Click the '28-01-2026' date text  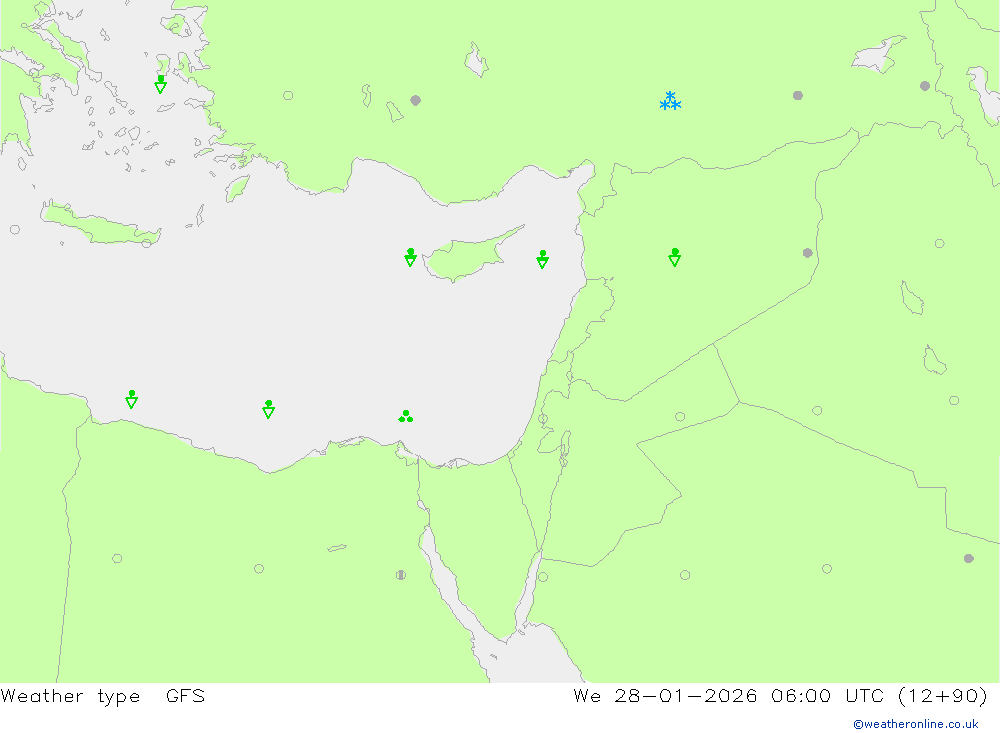point(686,695)
